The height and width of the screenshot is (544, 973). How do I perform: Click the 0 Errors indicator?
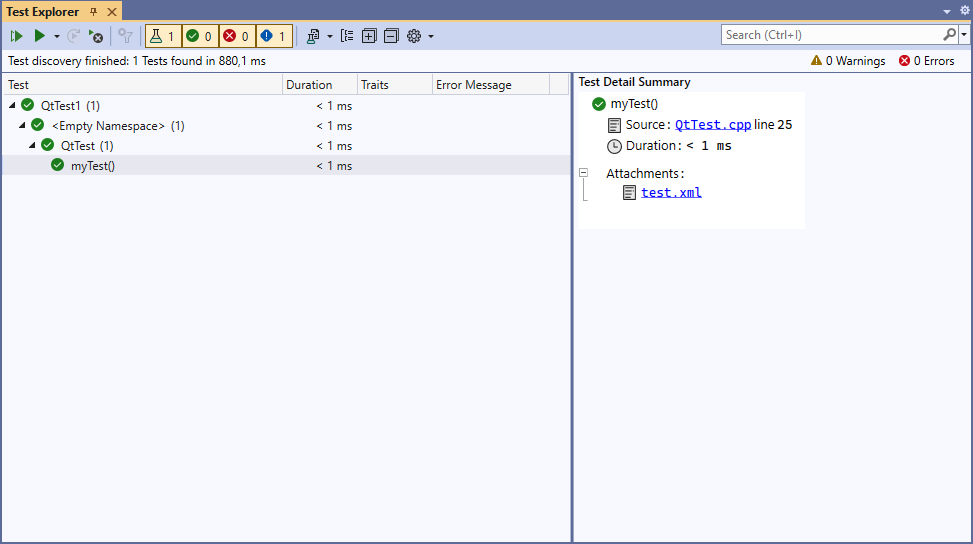pos(926,61)
